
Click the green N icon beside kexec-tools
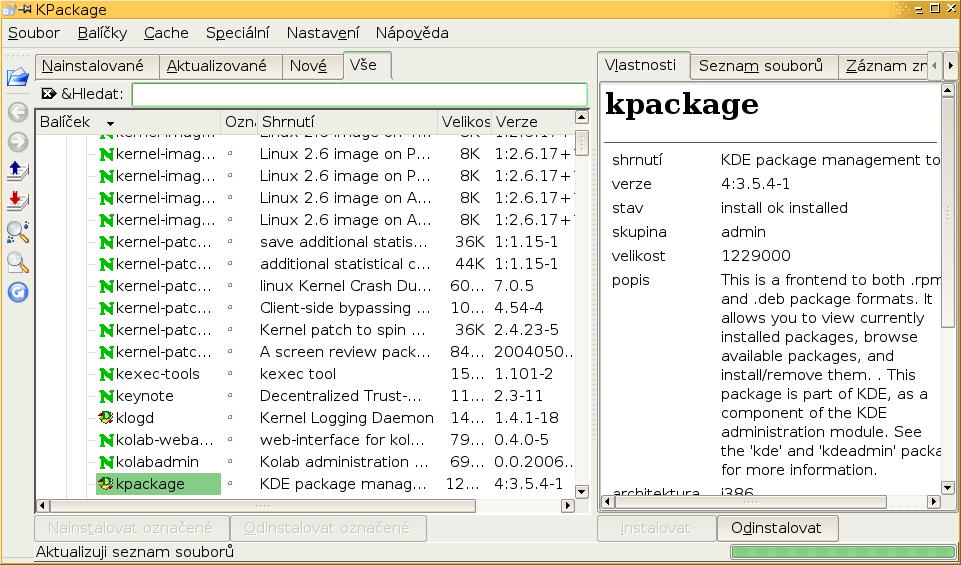pyautogui.click(x=106, y=374)
